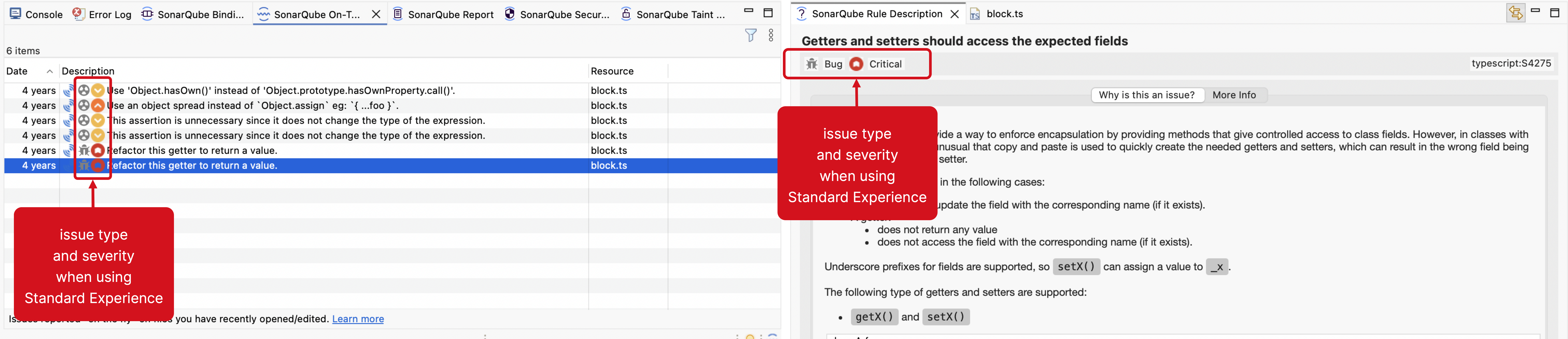Click block.ts resource in Object.hasOwn row
The width and height of the screenshot is (1568, 339).
pyautogui.click(x=609, y=91)
